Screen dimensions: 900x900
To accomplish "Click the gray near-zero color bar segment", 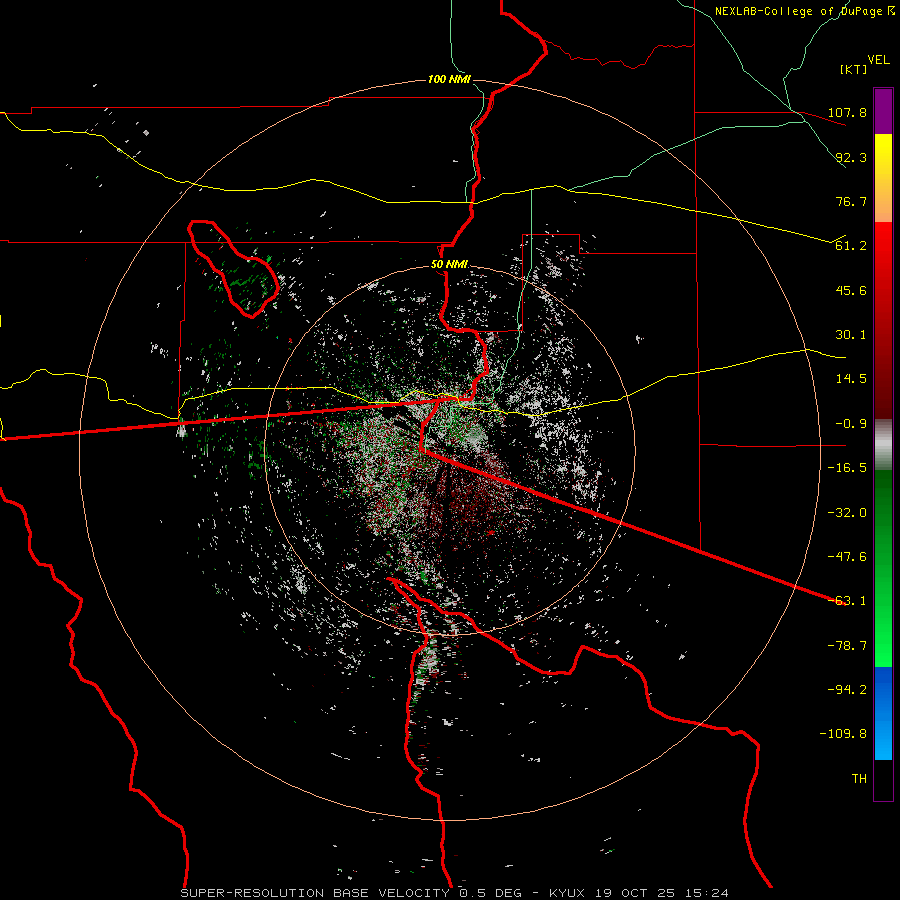I will 883,445.
